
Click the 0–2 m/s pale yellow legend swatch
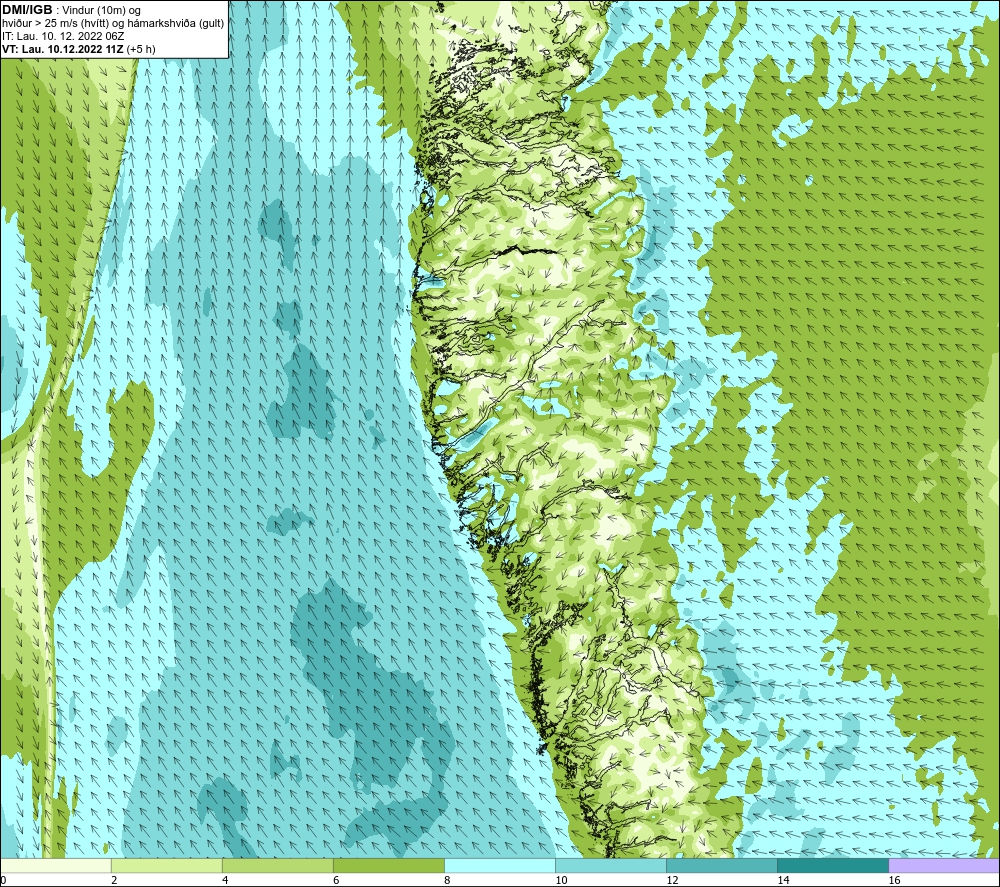(x=56, y=865)
